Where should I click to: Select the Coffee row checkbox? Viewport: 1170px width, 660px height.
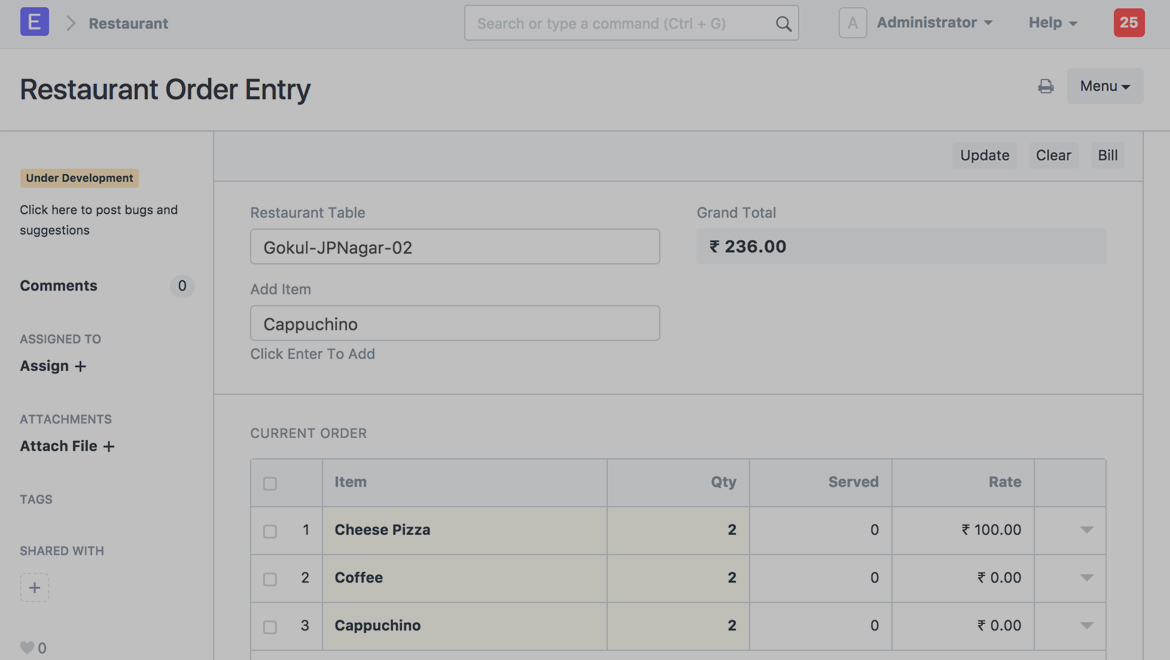click(x=270, y=579)
